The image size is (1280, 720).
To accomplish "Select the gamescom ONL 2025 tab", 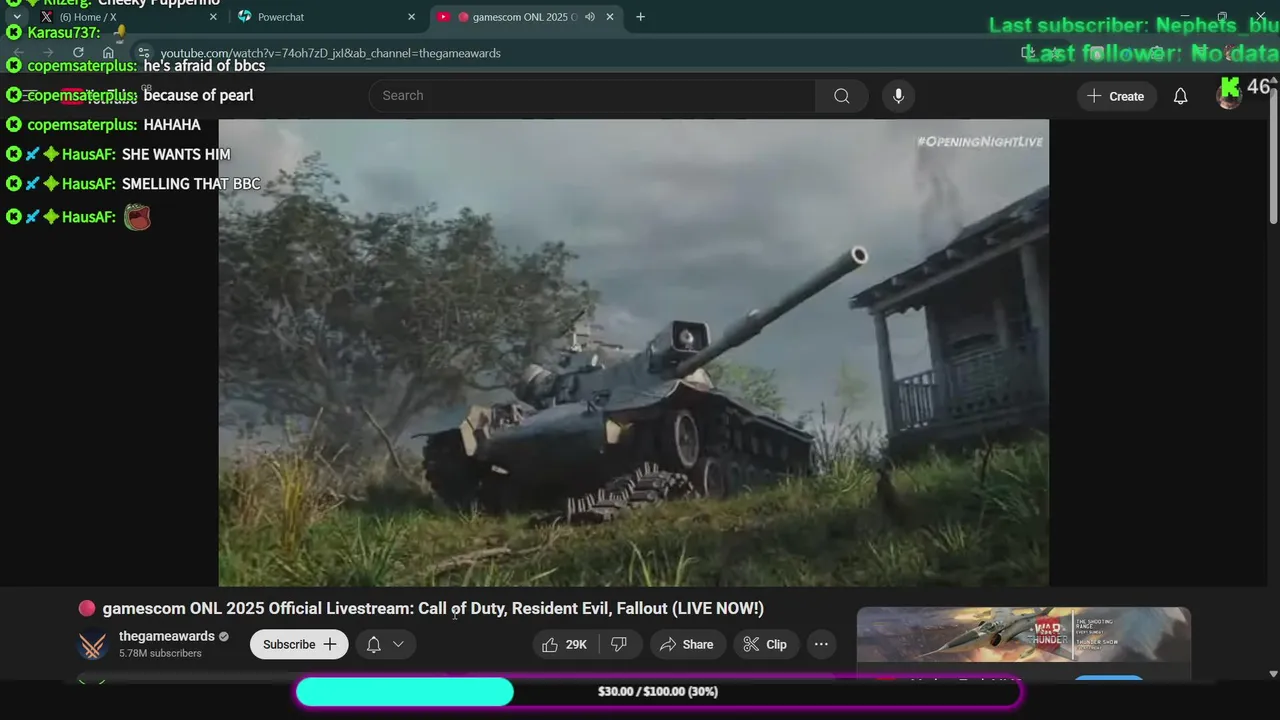I will pyautogui.click(x=525, y=17).
